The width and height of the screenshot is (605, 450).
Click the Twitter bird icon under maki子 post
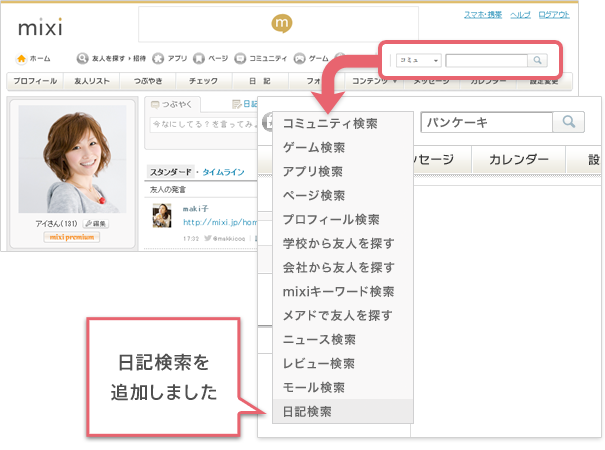pyautogui.click(x=208, y=239)
